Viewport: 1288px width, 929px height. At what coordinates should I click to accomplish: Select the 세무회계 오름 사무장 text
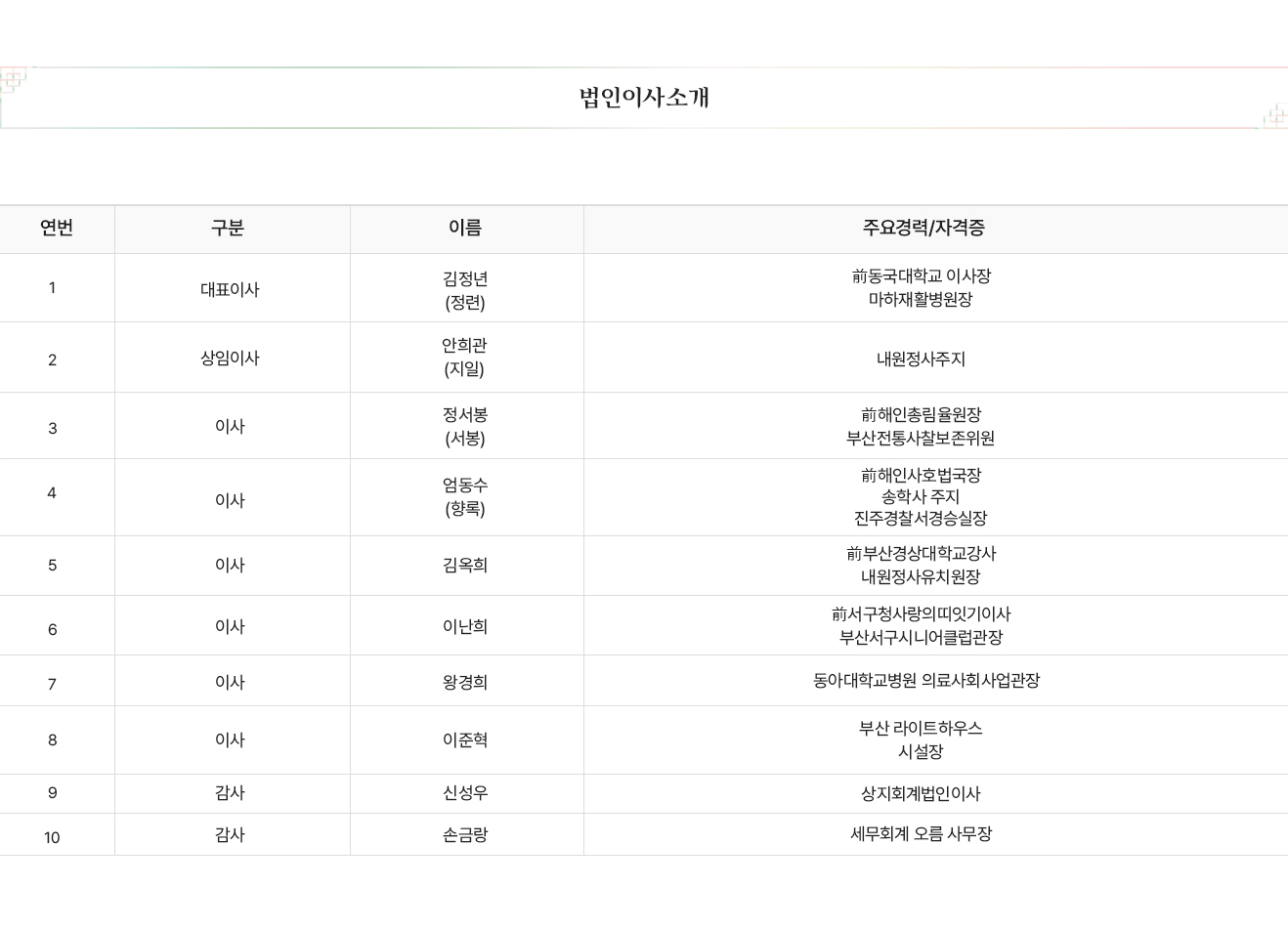tap(921, 833)
